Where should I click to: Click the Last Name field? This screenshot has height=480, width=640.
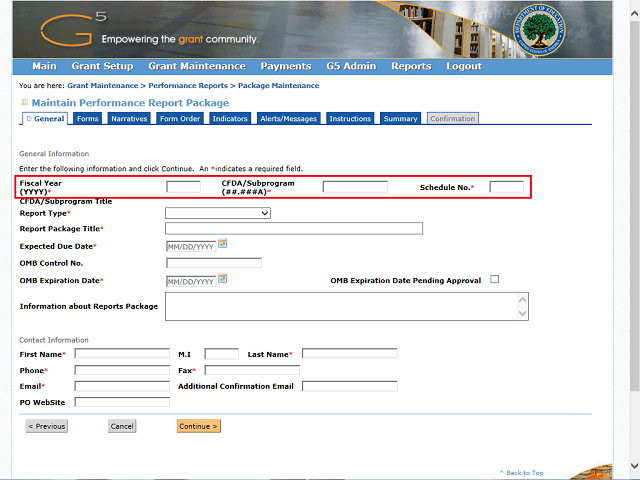tap(350, 353)
